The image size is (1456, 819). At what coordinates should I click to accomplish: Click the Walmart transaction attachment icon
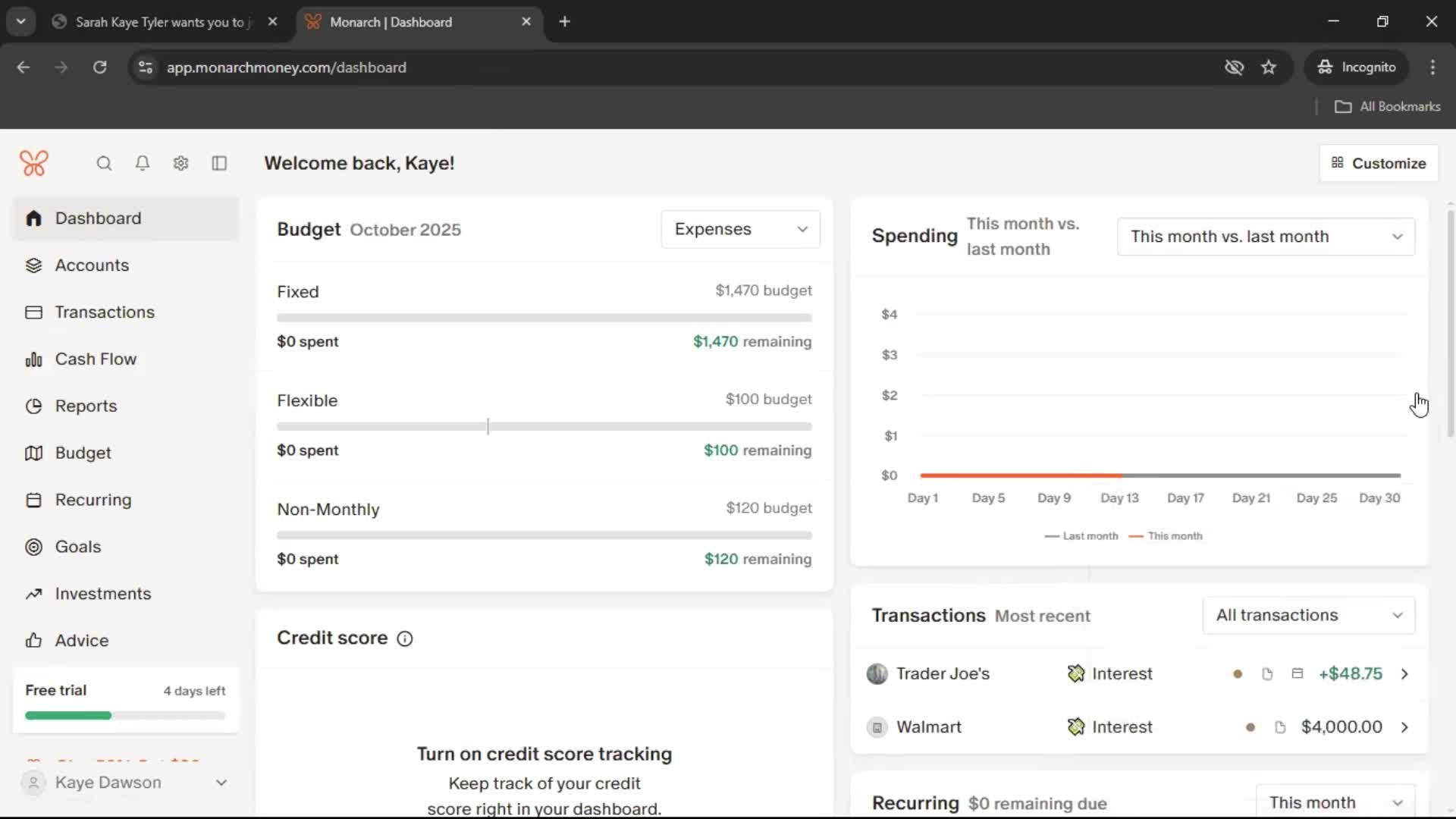1280,727
